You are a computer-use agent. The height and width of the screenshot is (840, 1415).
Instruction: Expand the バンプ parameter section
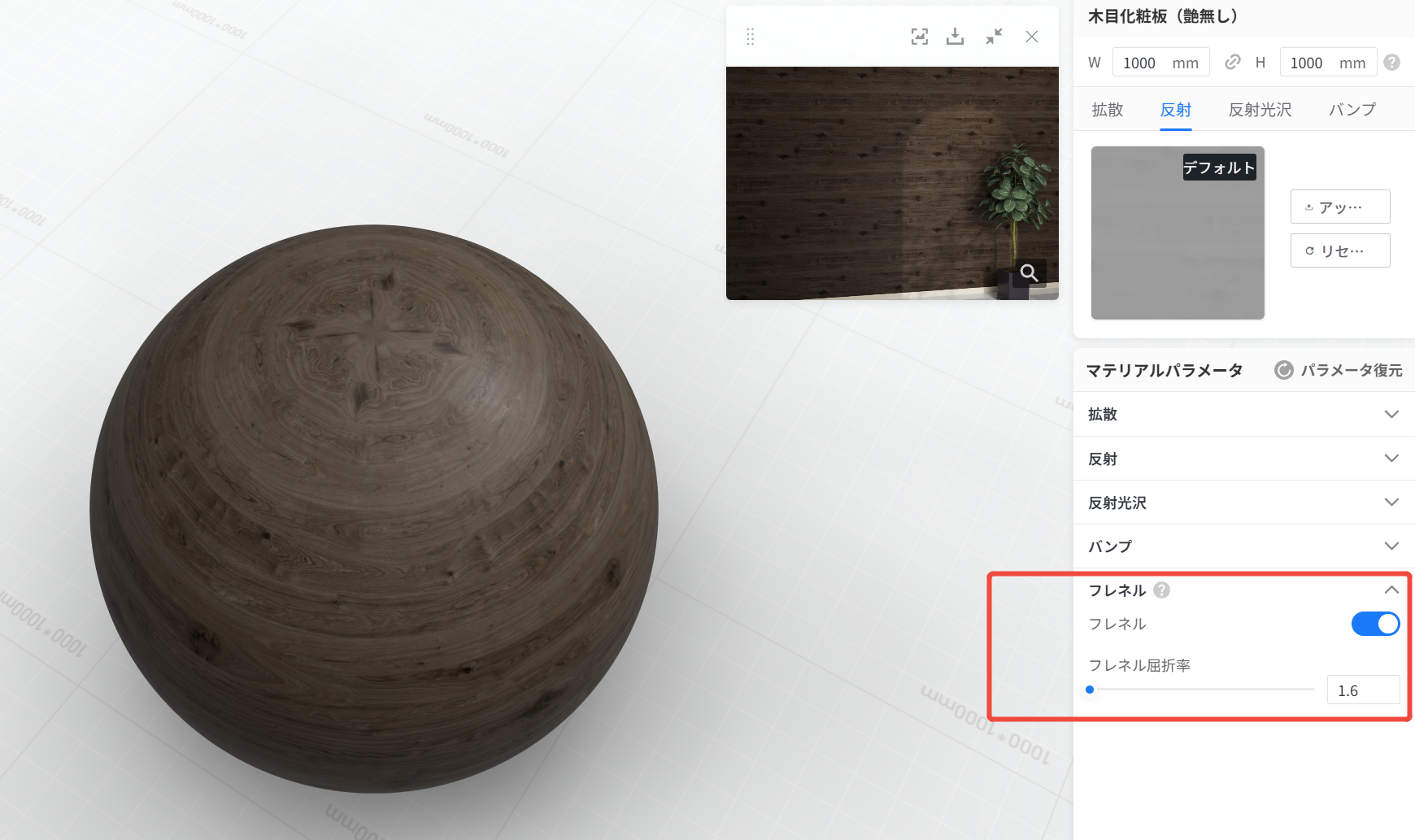click(1244, 546)
